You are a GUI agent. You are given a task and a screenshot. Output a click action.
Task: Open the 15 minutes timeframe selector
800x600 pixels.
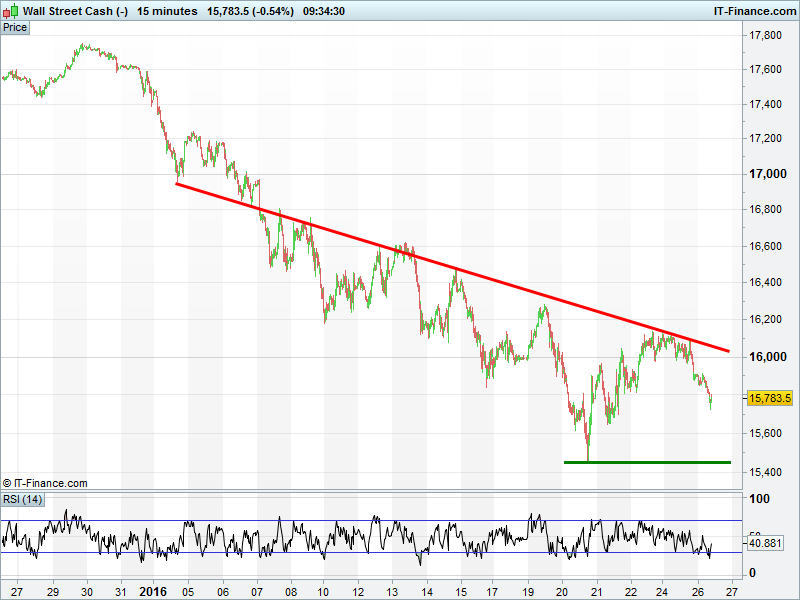[167, 11]
